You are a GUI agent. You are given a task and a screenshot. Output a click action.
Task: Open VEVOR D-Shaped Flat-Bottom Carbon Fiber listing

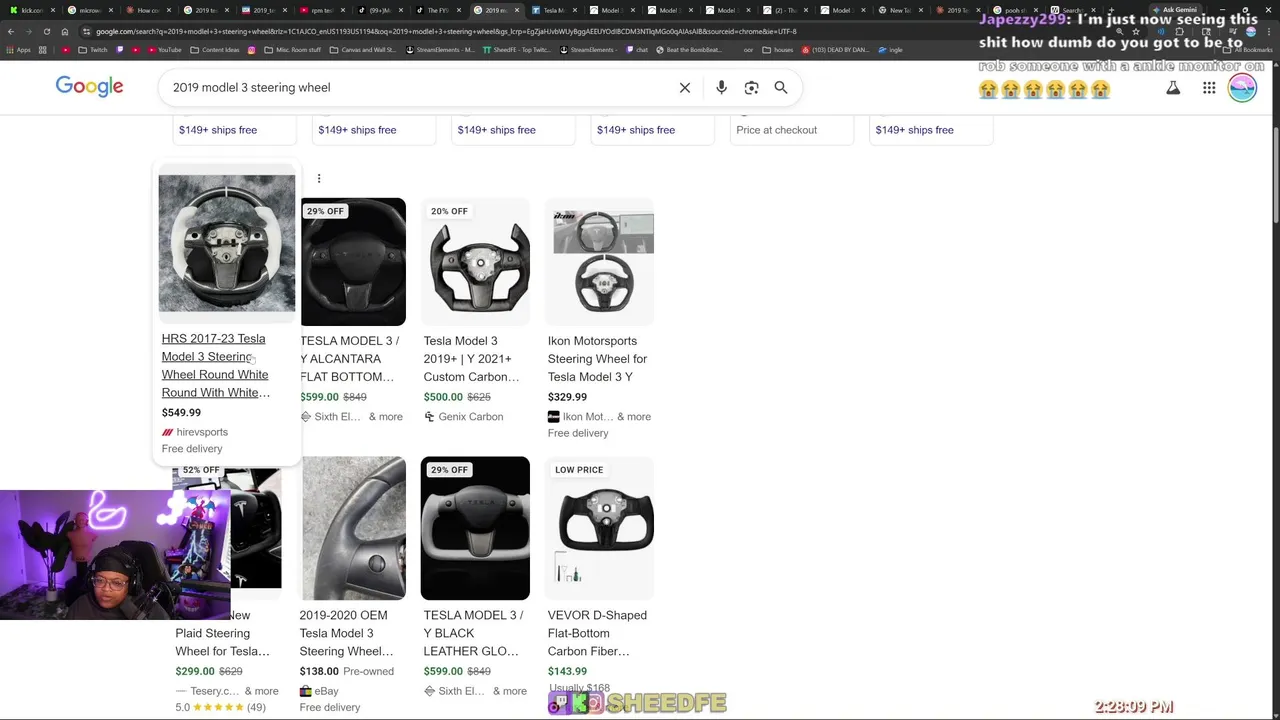pos(597,633)
